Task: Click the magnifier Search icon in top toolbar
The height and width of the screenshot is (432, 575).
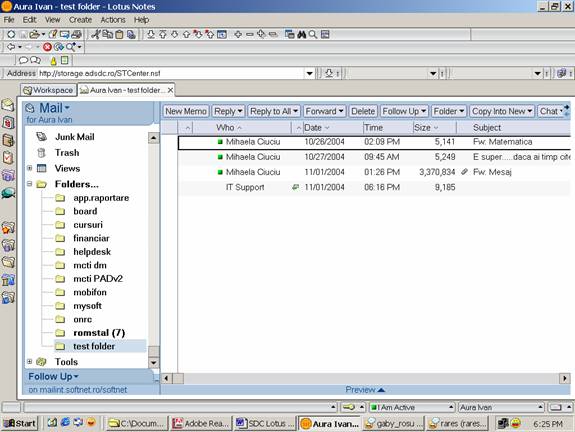Action: [x=313, y=34]
